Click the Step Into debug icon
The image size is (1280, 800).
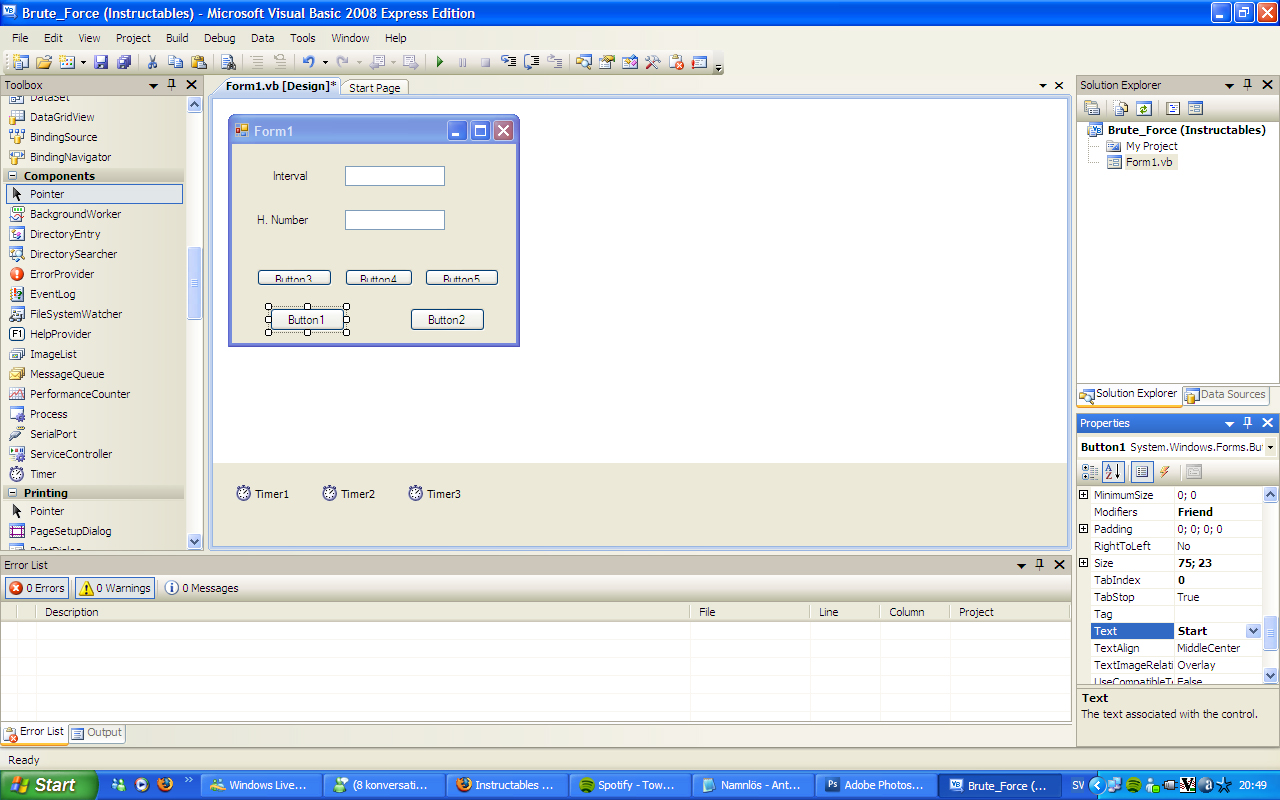[x=510, y=62]
